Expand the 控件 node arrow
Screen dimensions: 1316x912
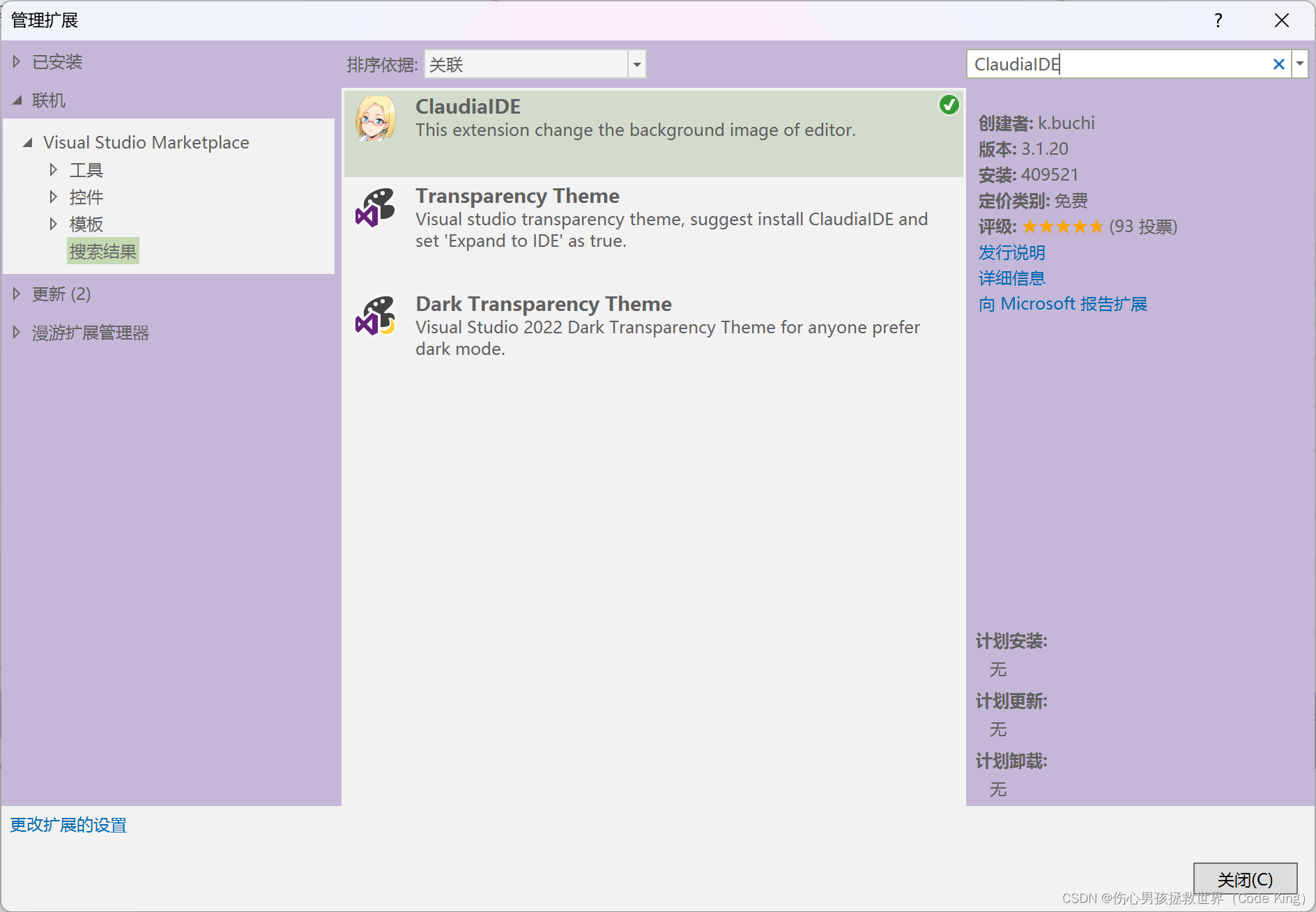pos(53,197)
